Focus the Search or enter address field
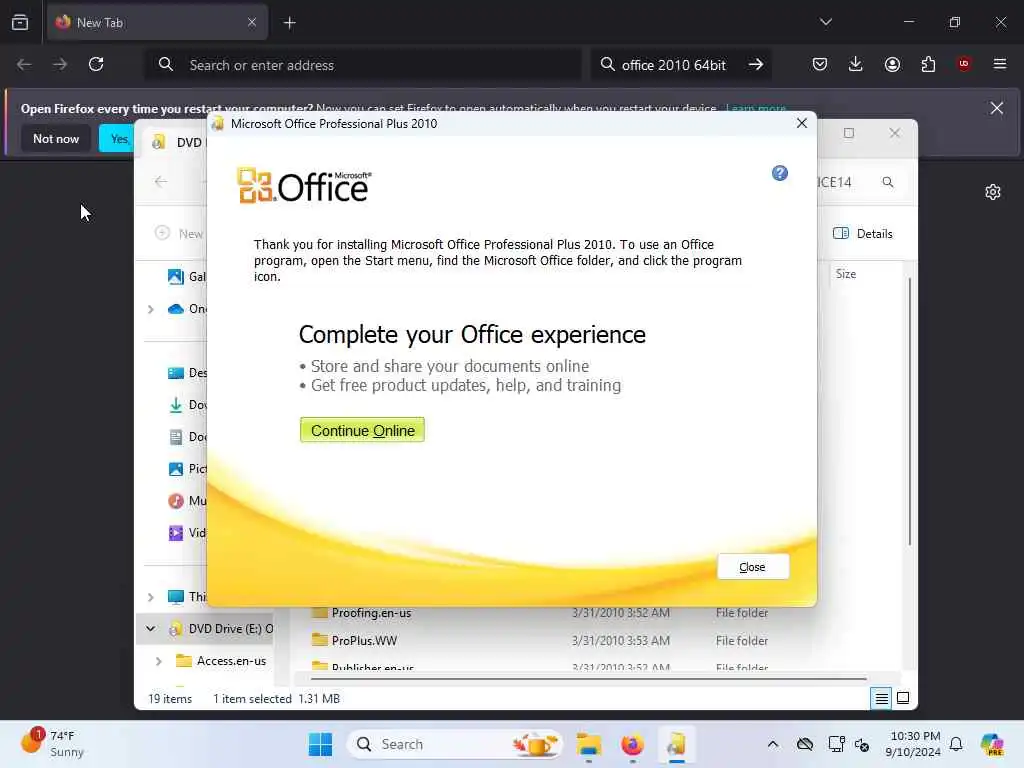The width and height of the screenshot is (1024, 768). point(363,65)
